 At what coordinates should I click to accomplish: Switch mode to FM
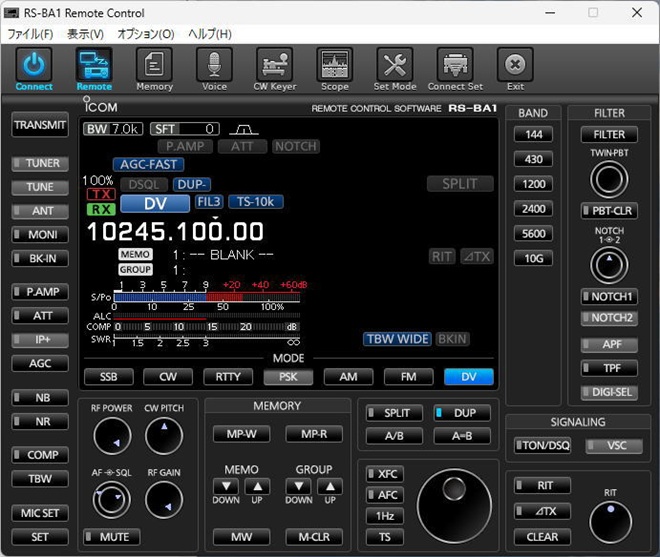(x=408, y=377)
